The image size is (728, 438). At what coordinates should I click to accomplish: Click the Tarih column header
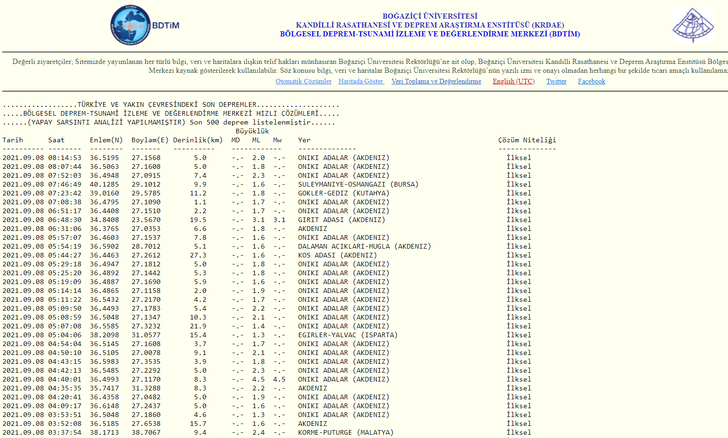13,140
